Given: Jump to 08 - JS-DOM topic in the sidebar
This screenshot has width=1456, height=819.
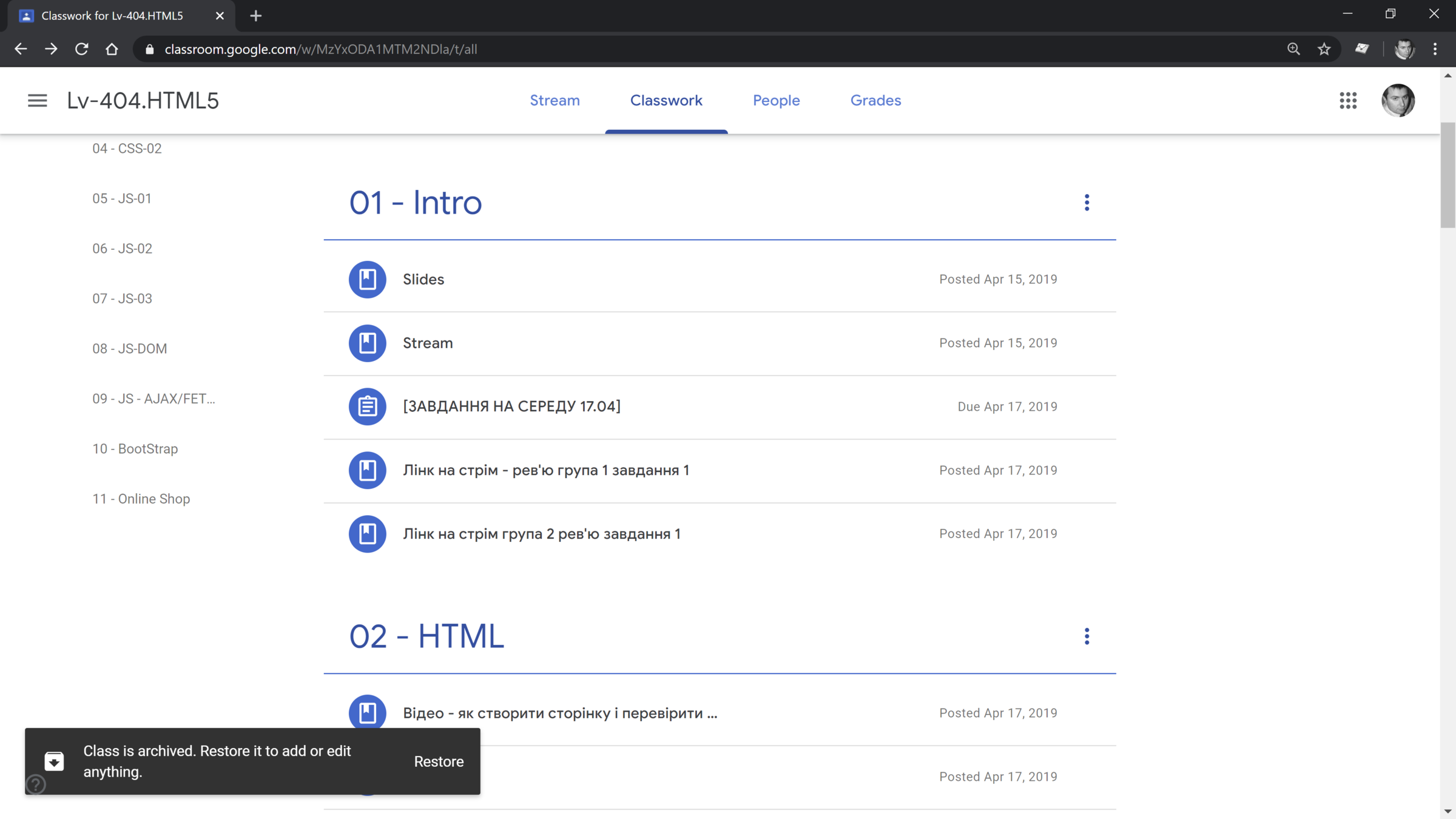Looking at the screenshot, I should tap(129, 348).
